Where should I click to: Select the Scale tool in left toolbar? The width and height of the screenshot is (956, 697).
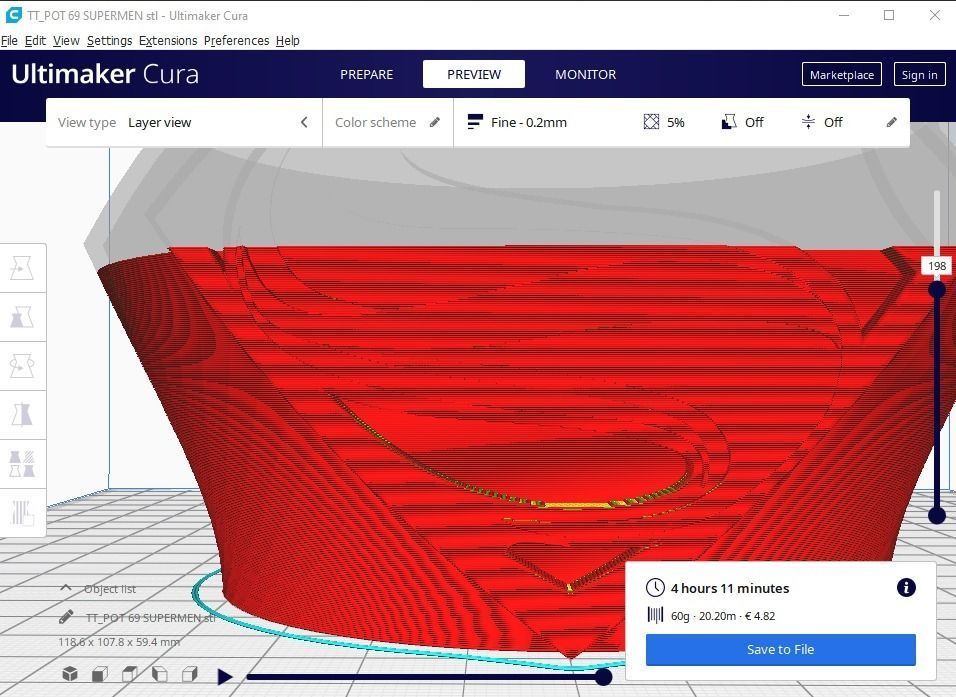coord(22,317)
